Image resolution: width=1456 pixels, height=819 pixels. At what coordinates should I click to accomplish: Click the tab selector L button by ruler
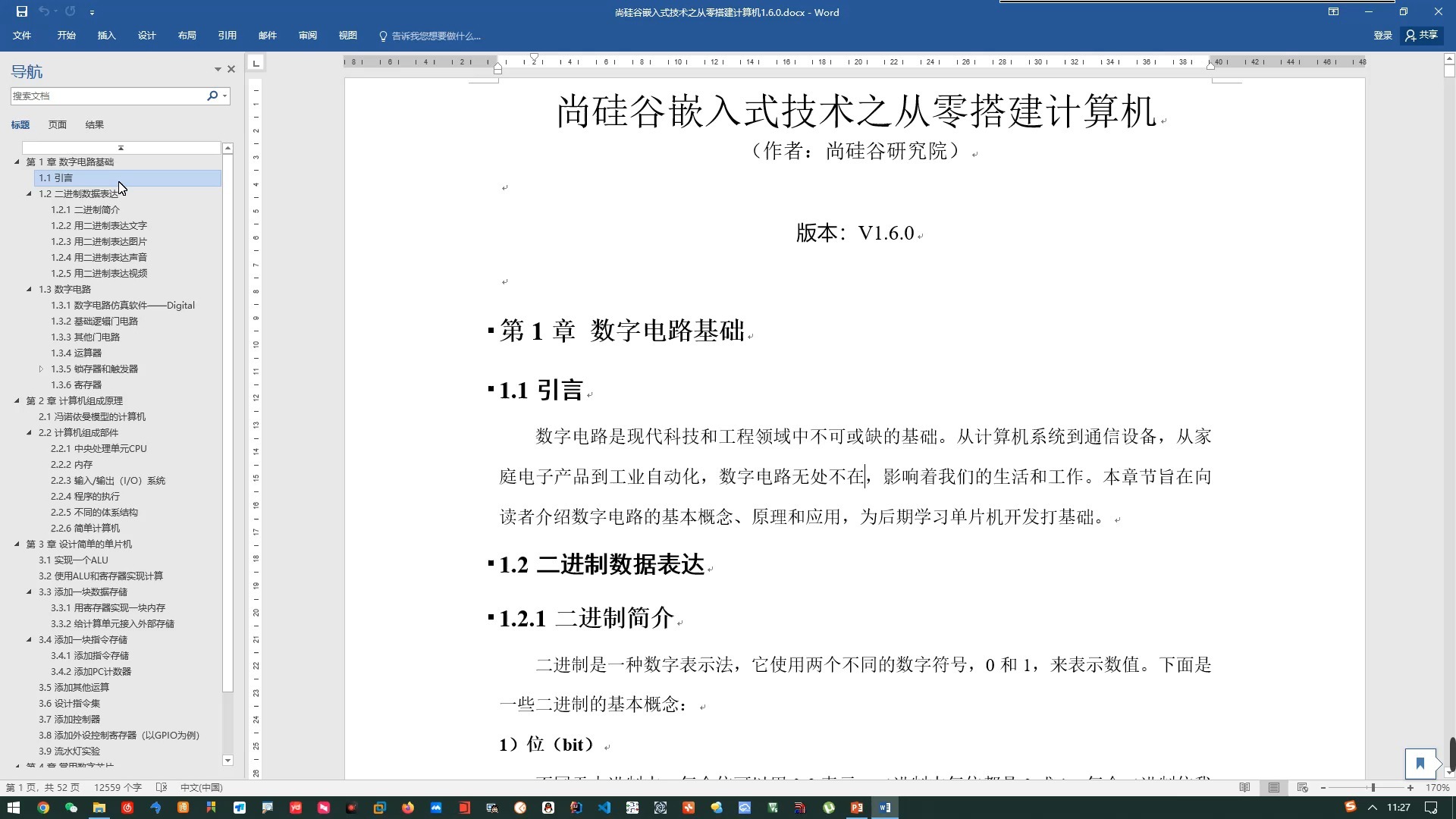click(x=256, y=63)
